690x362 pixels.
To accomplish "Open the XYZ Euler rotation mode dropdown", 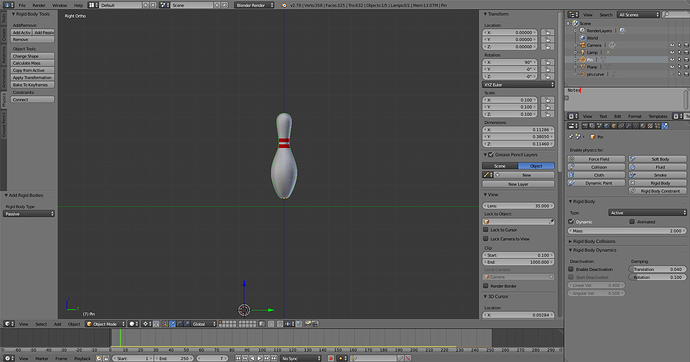I will click(518, 84).
